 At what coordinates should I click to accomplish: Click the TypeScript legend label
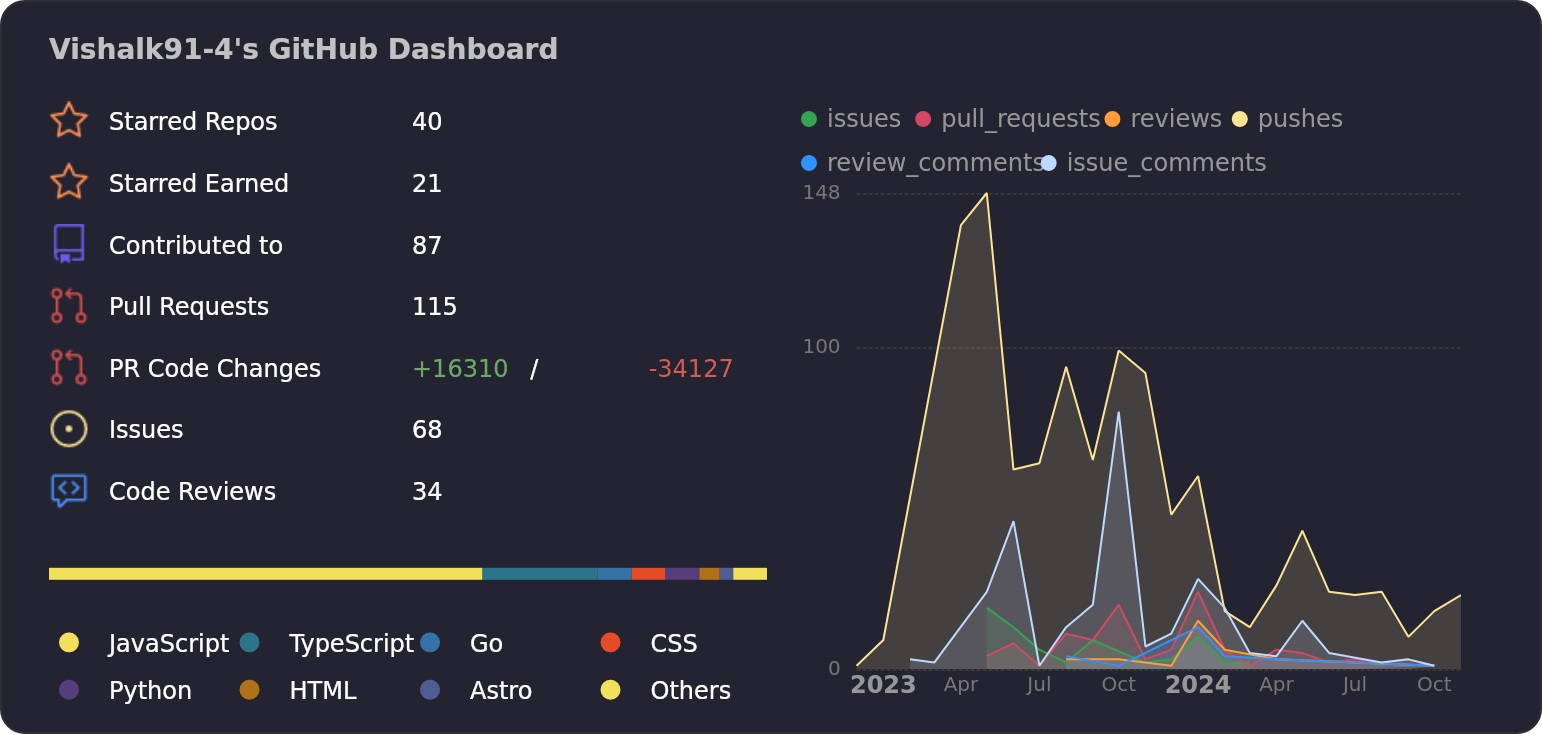pyautogui.click(x=351, y=644)
